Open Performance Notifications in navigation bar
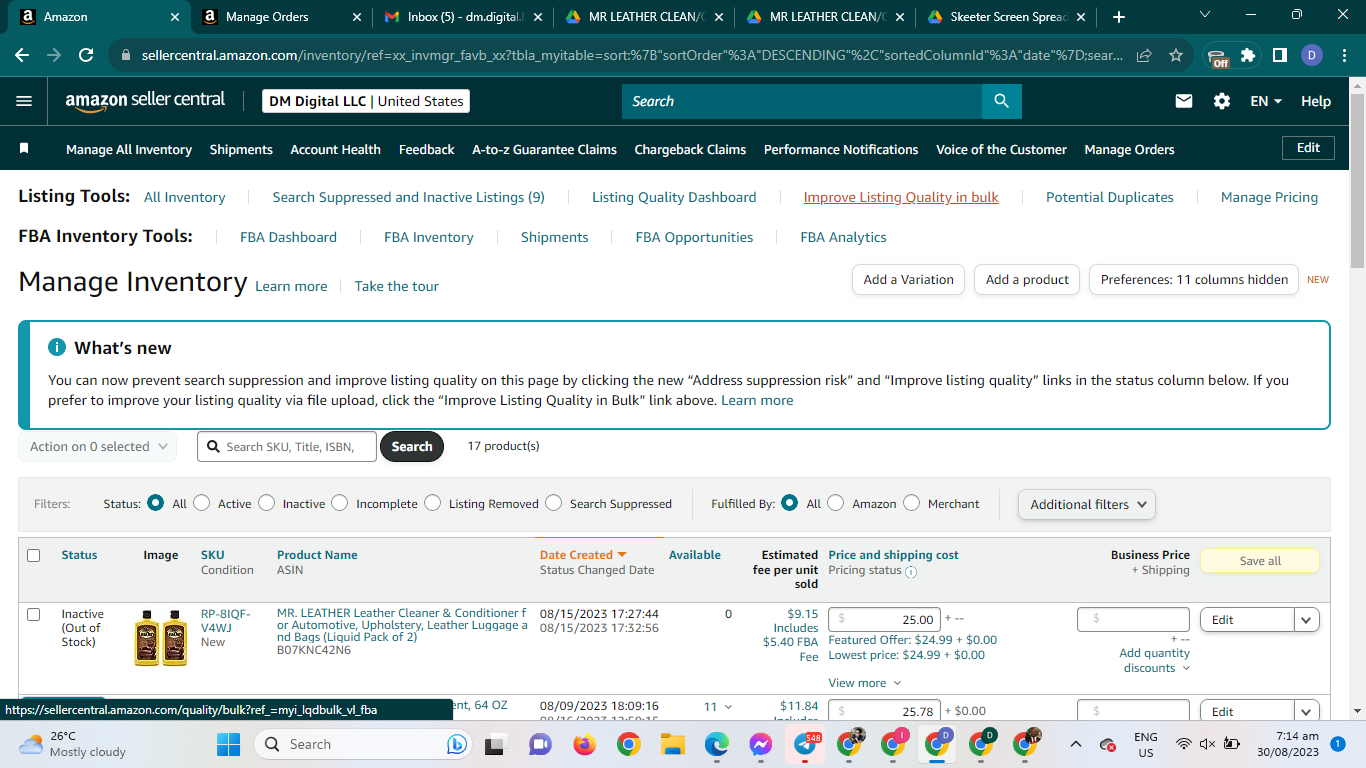Image resolution: width=1366 pixels, height=768 pixels. click(x=841, y=149)
